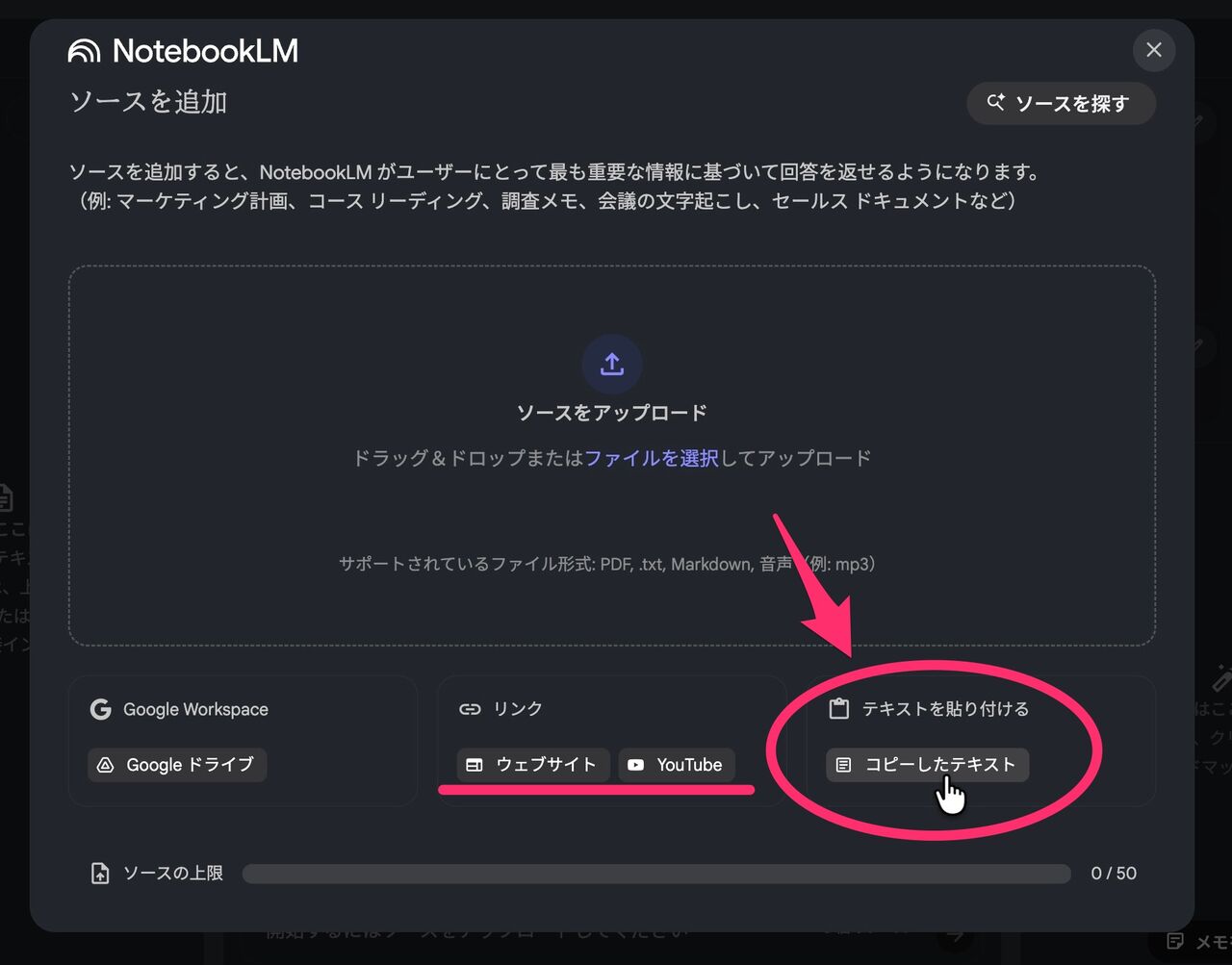Click the テキストを貼り付ける section label
The width and height of the screenshot is (1232, 965).
[x=945, y=709]
